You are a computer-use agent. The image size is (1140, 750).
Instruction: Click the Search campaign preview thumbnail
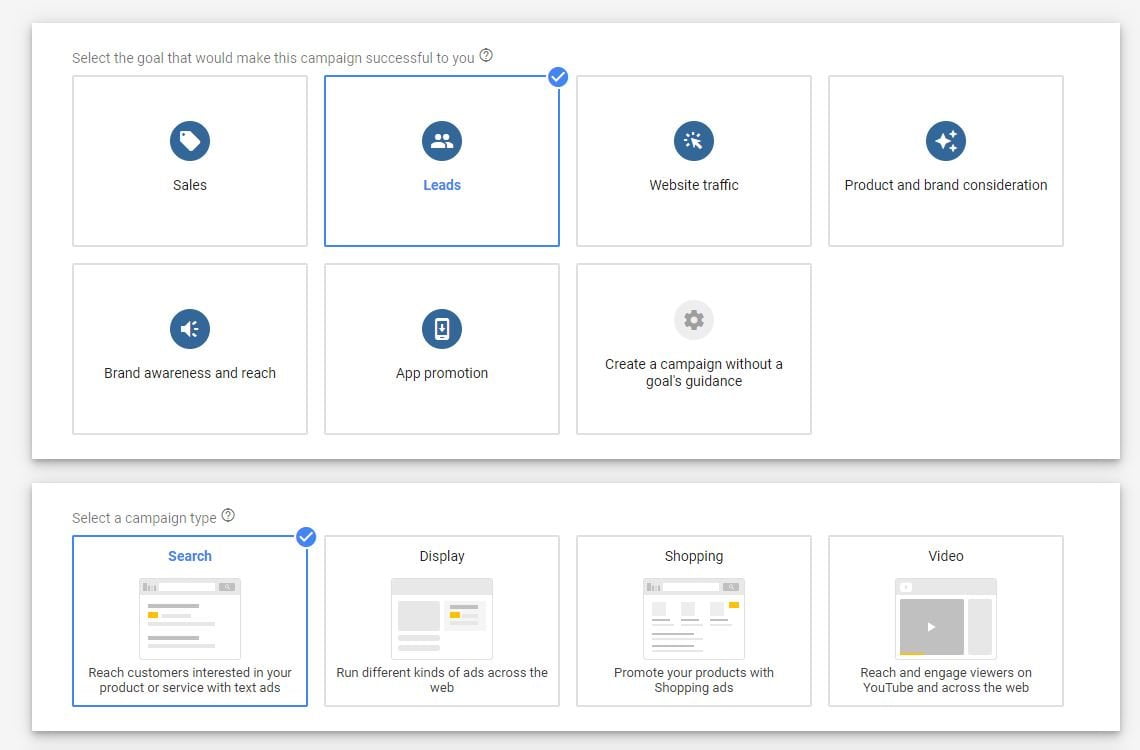[190, 618]
